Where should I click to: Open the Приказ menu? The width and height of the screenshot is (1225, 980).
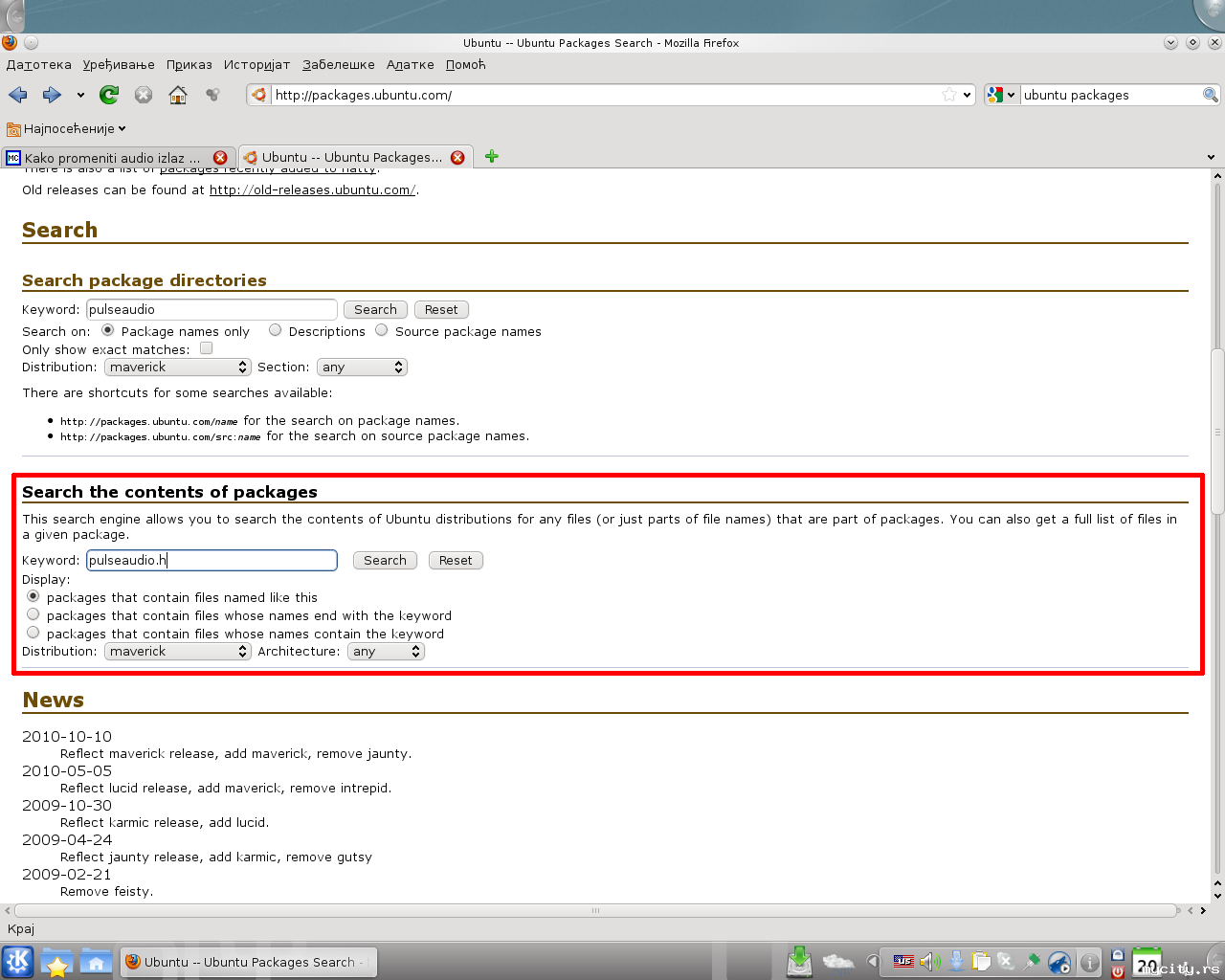[189, 65]
